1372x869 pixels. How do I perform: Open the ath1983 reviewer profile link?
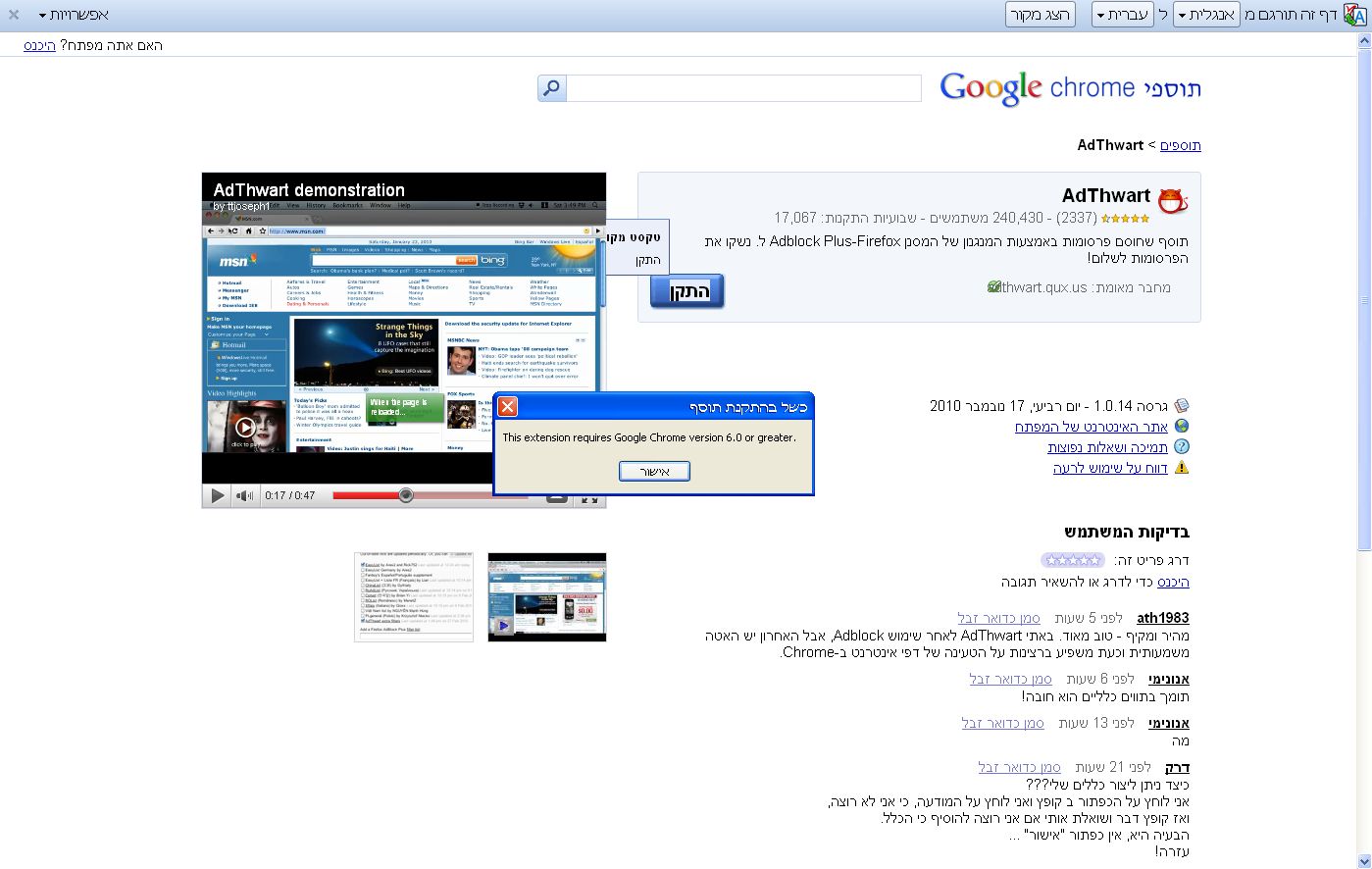[1163, 618]
